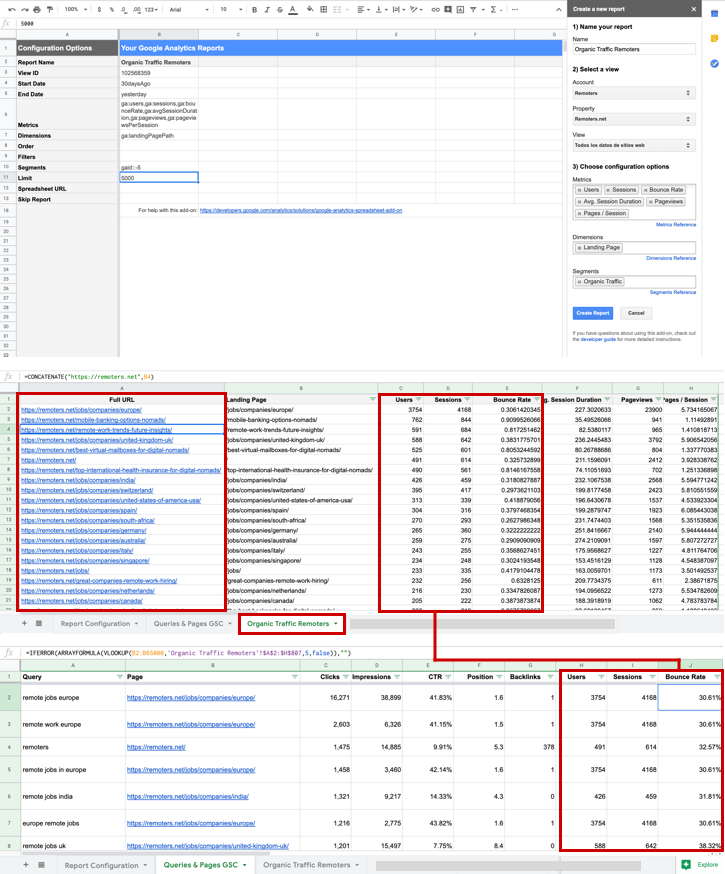Select the Limit cell containing 5000
This screenshot has width=725, height=874.
[159, 178]
